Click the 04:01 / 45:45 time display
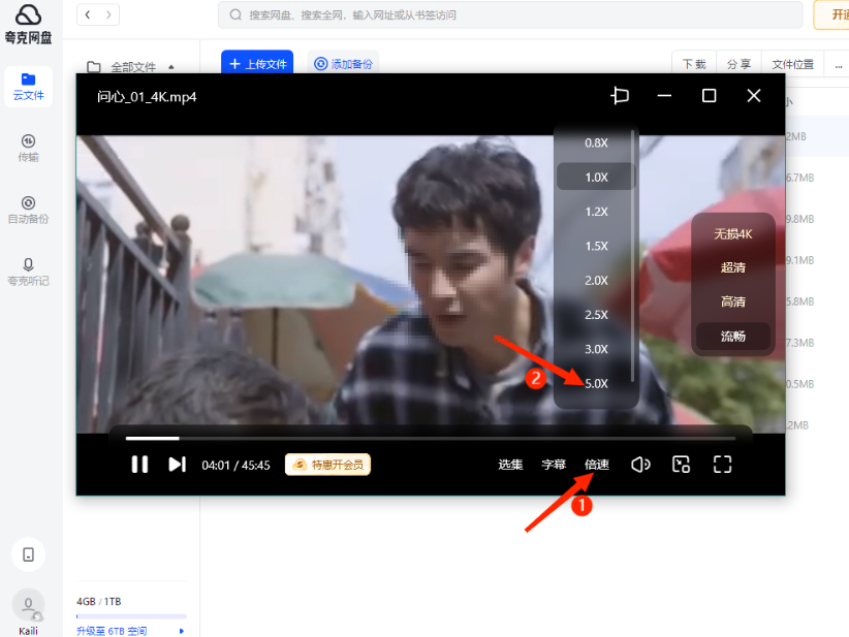The image size is (849, 637). coord(236,465)
